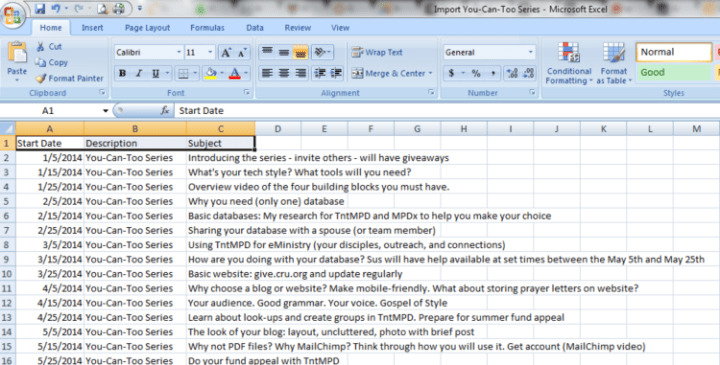Switch to the Data tab

255,28
